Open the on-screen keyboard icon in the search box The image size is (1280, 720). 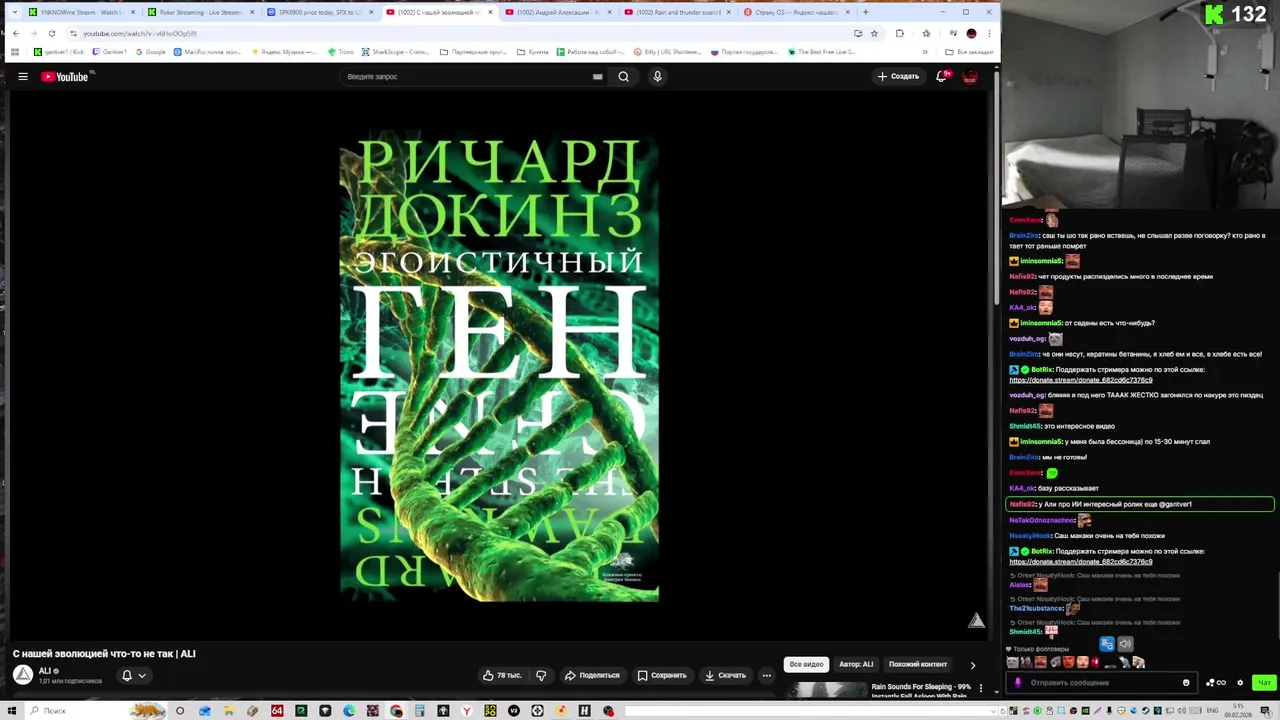tap(597, 77)
